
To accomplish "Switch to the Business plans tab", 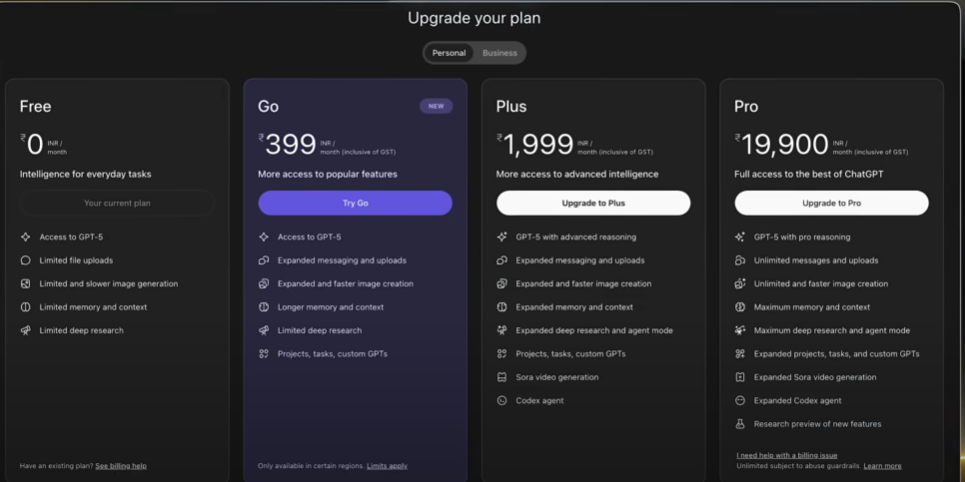I will click(x=500, y=53).
